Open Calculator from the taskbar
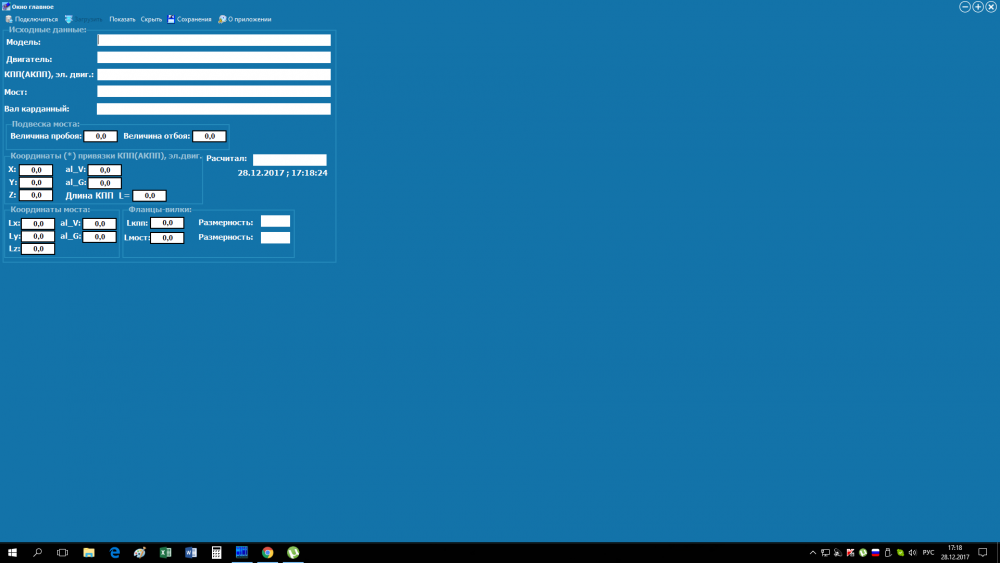Image resolution: width=1000 pixels, height=563 pixels. tap(216, 552)
